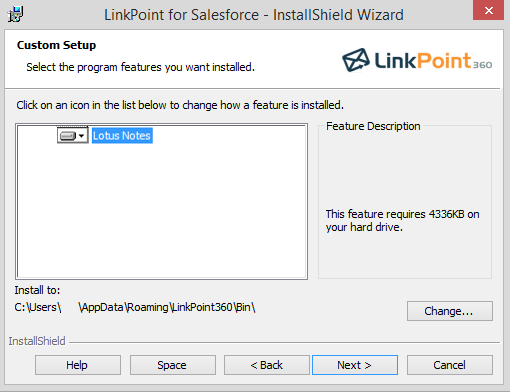Open the Lotus Notes feature install dropdown
Viewport: 510px width, 392px height.
point(73,136)
